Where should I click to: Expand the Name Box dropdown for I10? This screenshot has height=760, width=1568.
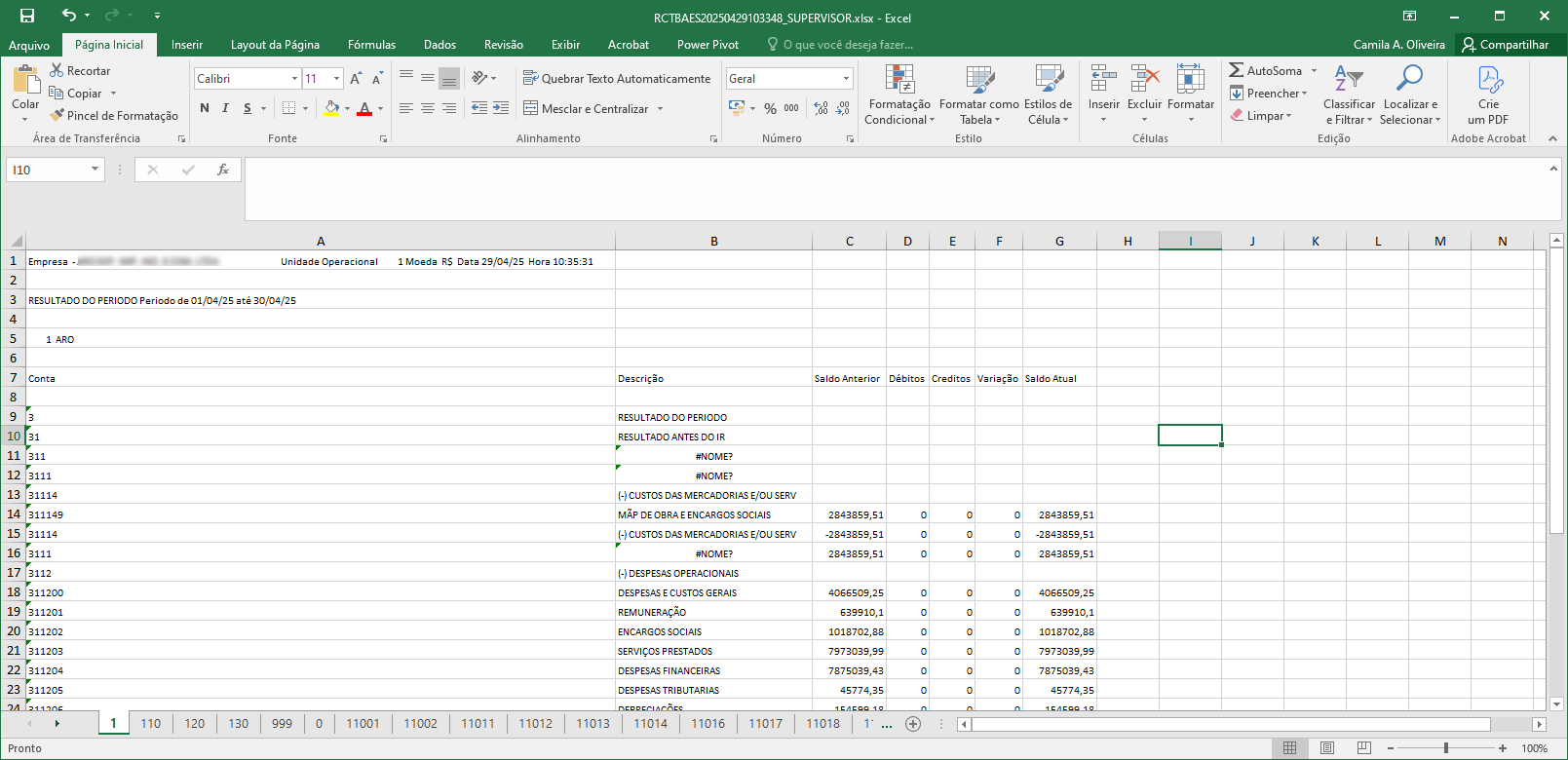pos(95,170)
